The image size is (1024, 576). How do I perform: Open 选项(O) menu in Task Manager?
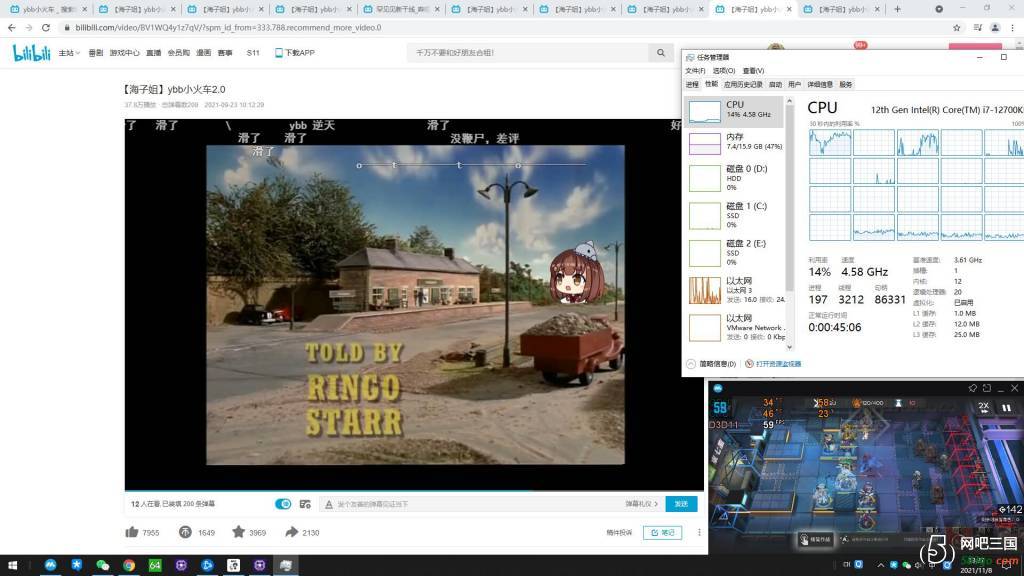coord(724,71)
